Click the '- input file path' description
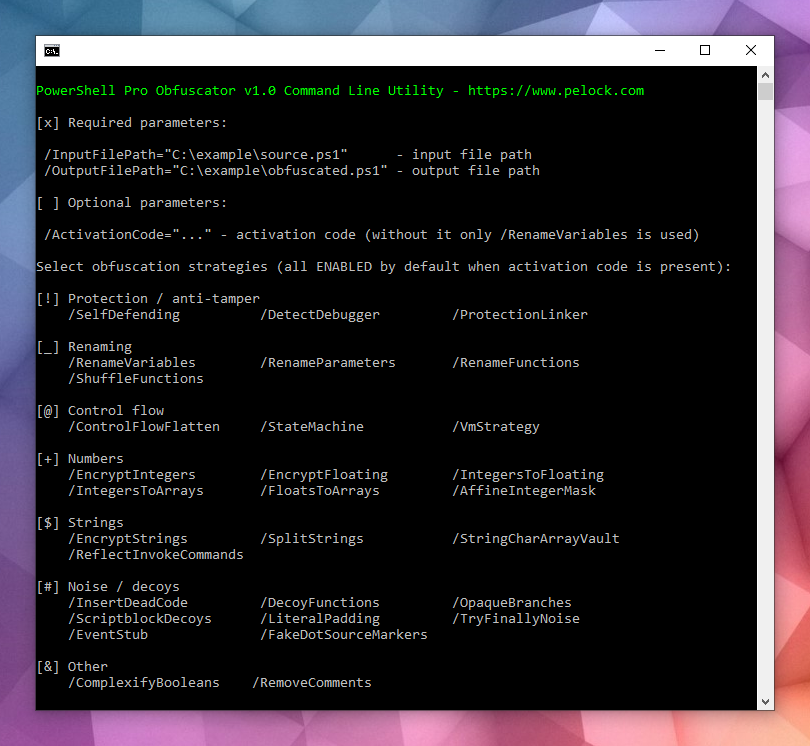The image size is (810, 746). (x=464, y=155)
